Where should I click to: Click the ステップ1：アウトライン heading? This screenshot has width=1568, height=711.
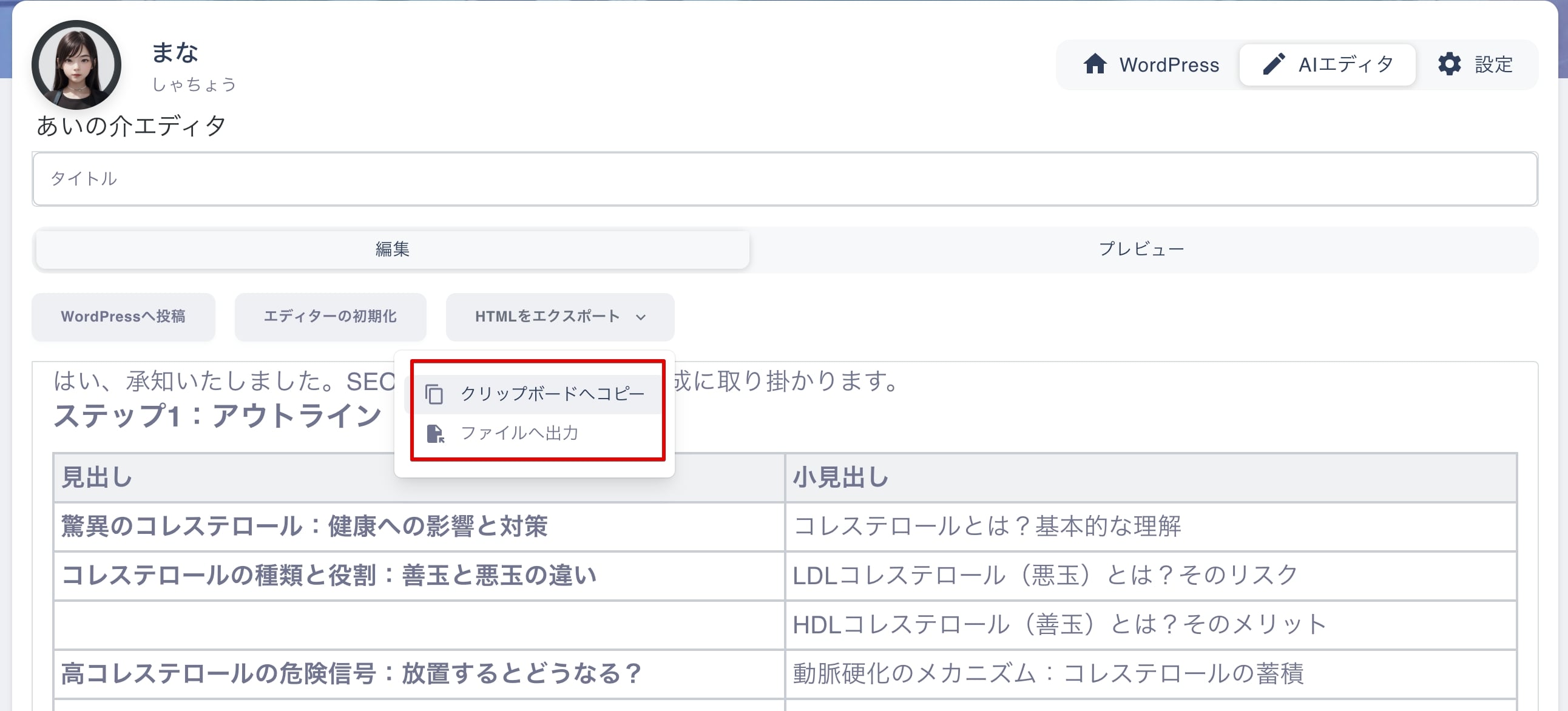coord(218,416)
